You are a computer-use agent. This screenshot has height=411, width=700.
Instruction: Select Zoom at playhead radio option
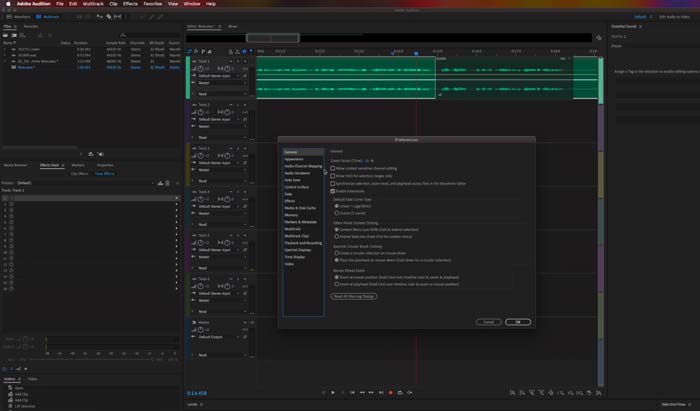pyautogui.click(x=337, y=284)
